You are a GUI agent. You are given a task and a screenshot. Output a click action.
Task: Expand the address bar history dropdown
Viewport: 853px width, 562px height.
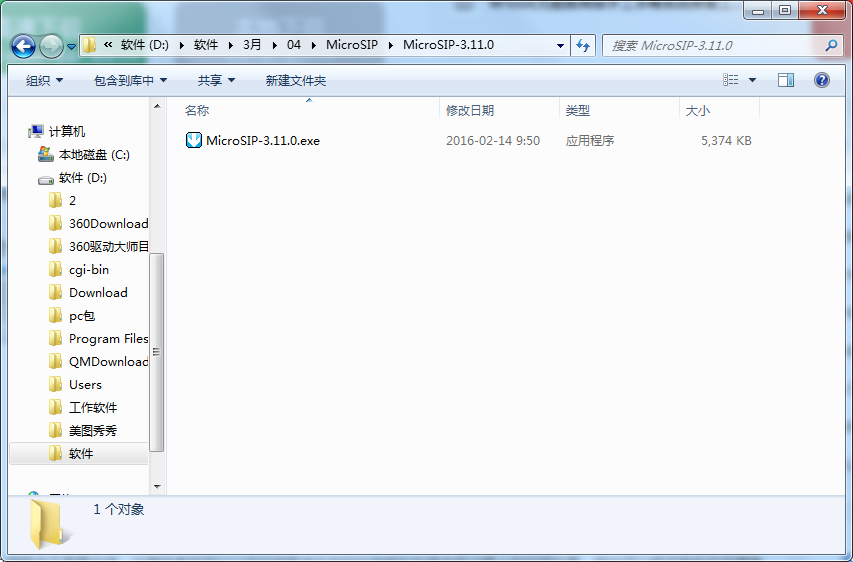coord(560,46)
